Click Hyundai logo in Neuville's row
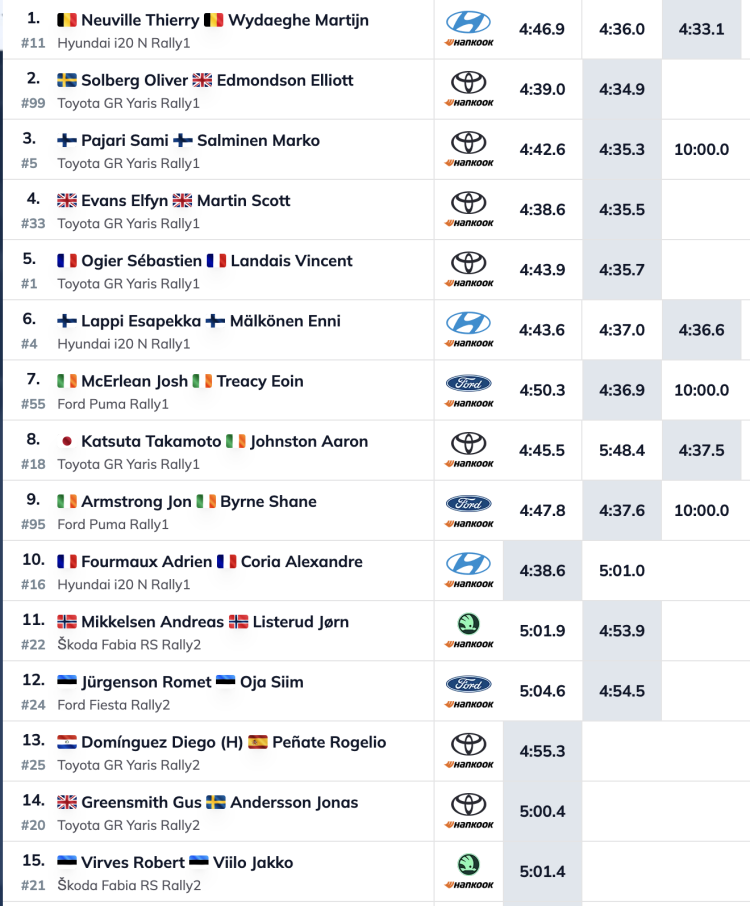The image size is (750, 906). coord(468,21)
